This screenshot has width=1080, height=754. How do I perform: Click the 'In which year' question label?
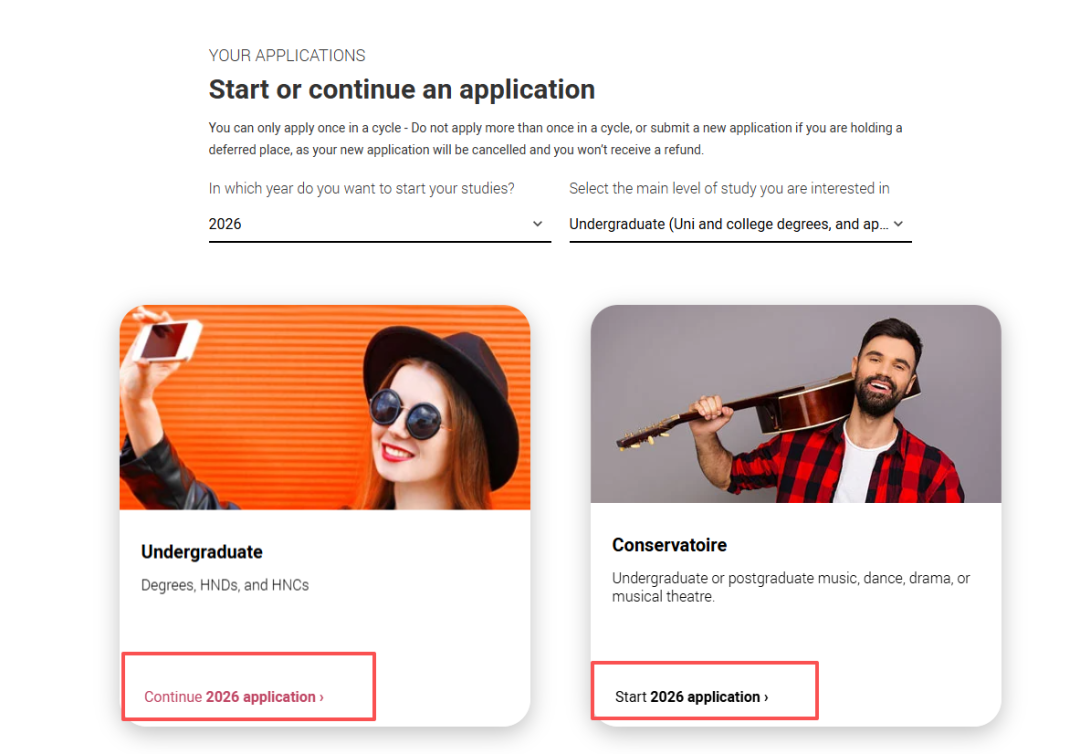[362, 188]
